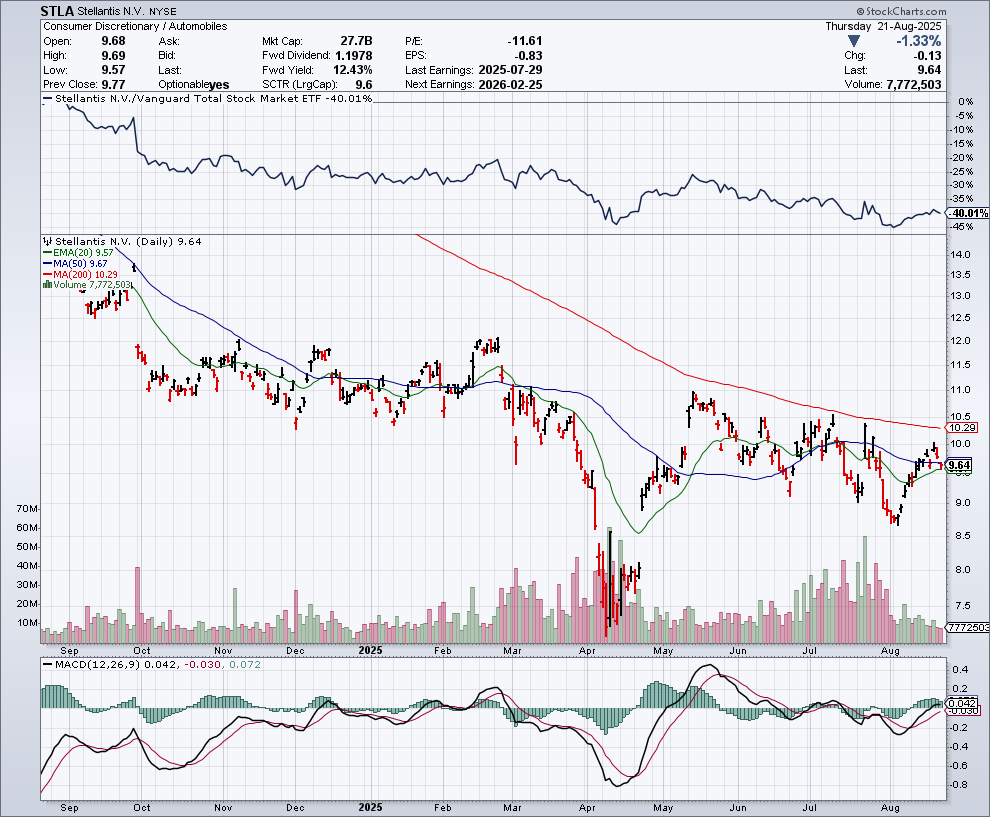Click the NYSE exchange label
990x817 pixels.
(x=163, y=12)
